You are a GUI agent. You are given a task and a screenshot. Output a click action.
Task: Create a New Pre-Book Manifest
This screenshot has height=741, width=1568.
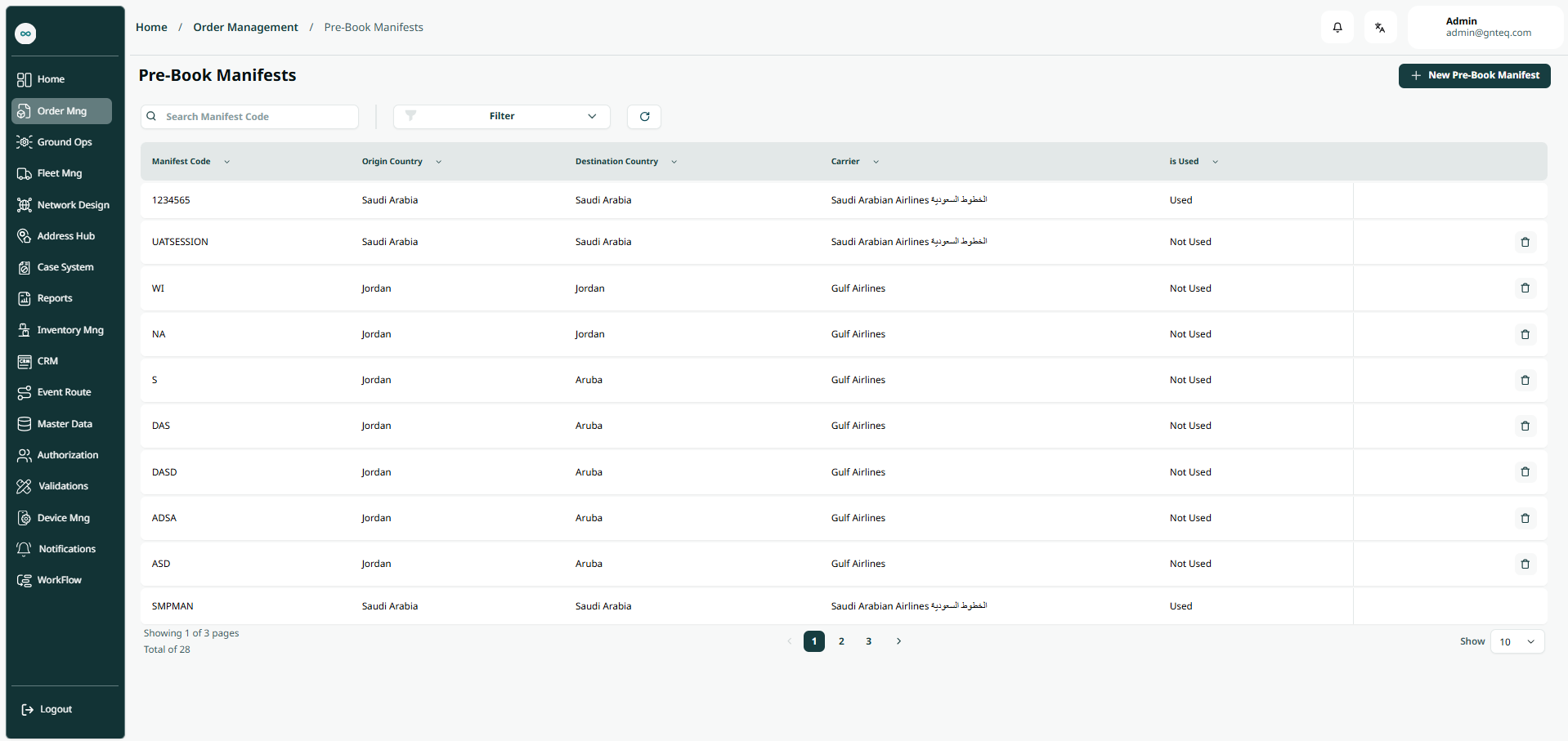click(1474, 76)
